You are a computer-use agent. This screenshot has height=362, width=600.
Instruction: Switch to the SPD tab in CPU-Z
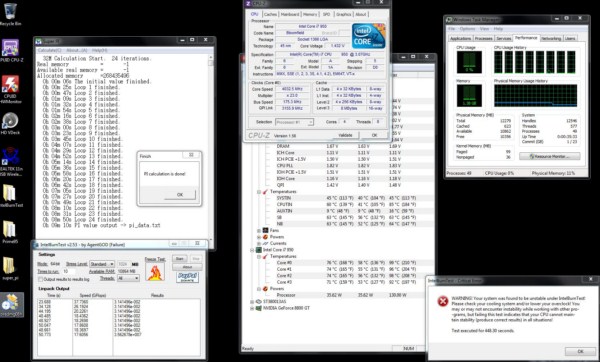click(x=326, y=14)
